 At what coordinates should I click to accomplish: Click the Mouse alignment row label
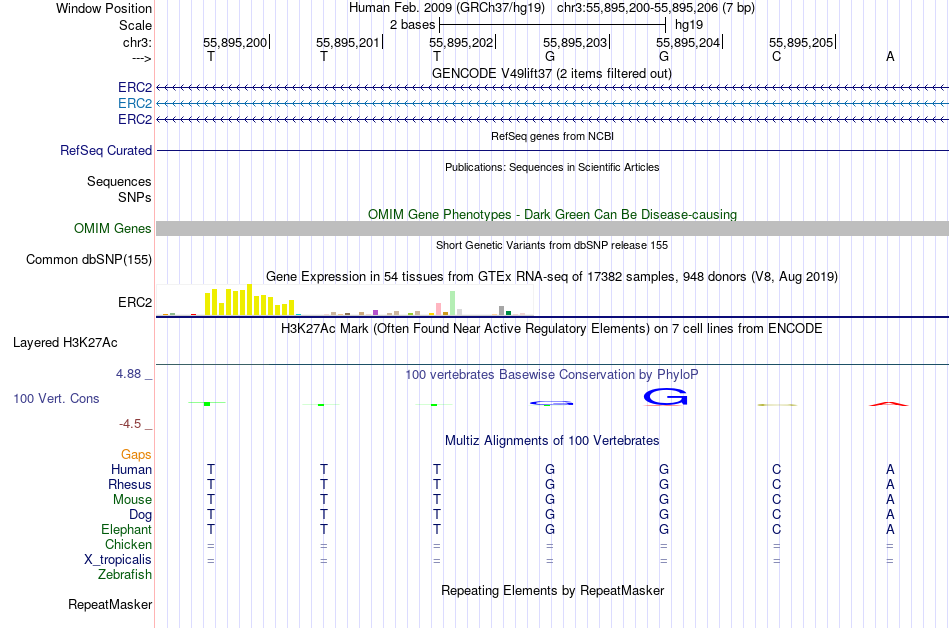(x=132, y=500)
